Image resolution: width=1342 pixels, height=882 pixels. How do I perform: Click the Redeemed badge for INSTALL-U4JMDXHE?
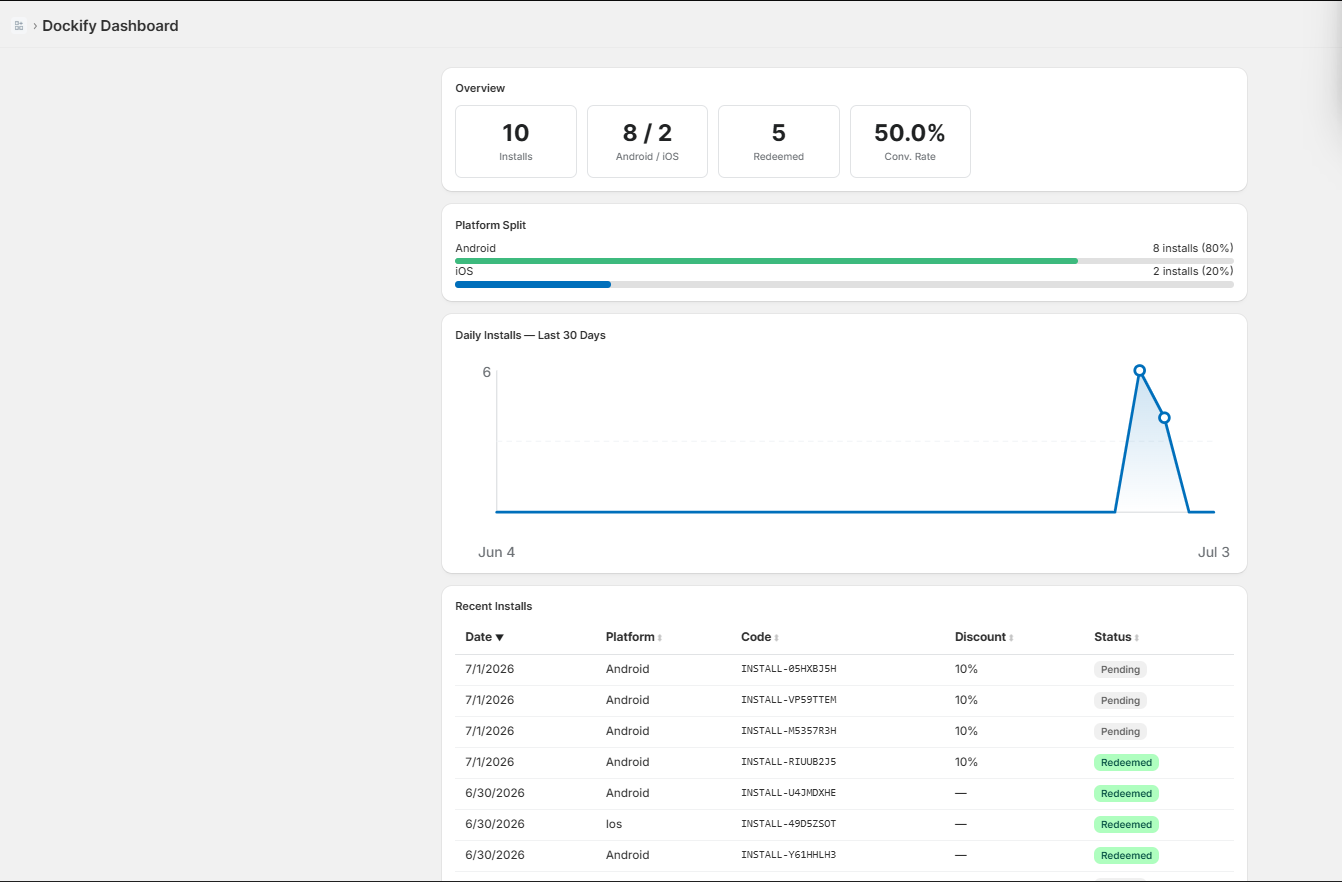click(x=1126, y=793)
